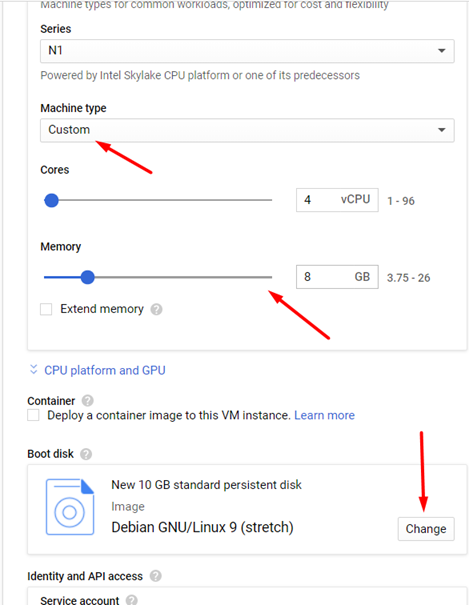The width and height of the screenshot is (469, 605).
Task: Click the Memory slider handle
Action: pyautogui.click(x=88, y=277)
